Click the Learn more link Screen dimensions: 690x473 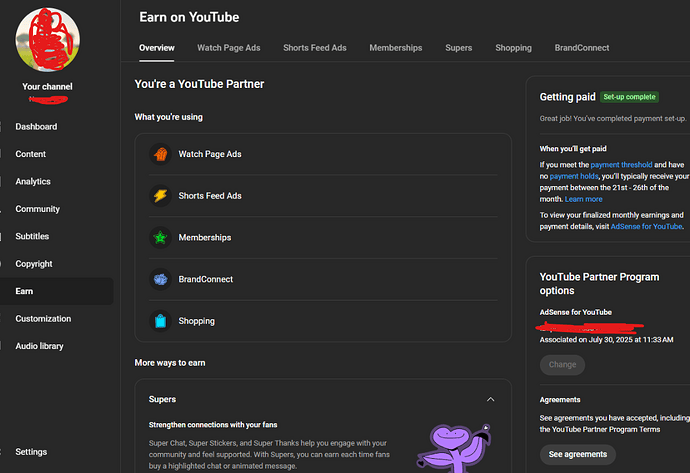[x=584, y=199]
